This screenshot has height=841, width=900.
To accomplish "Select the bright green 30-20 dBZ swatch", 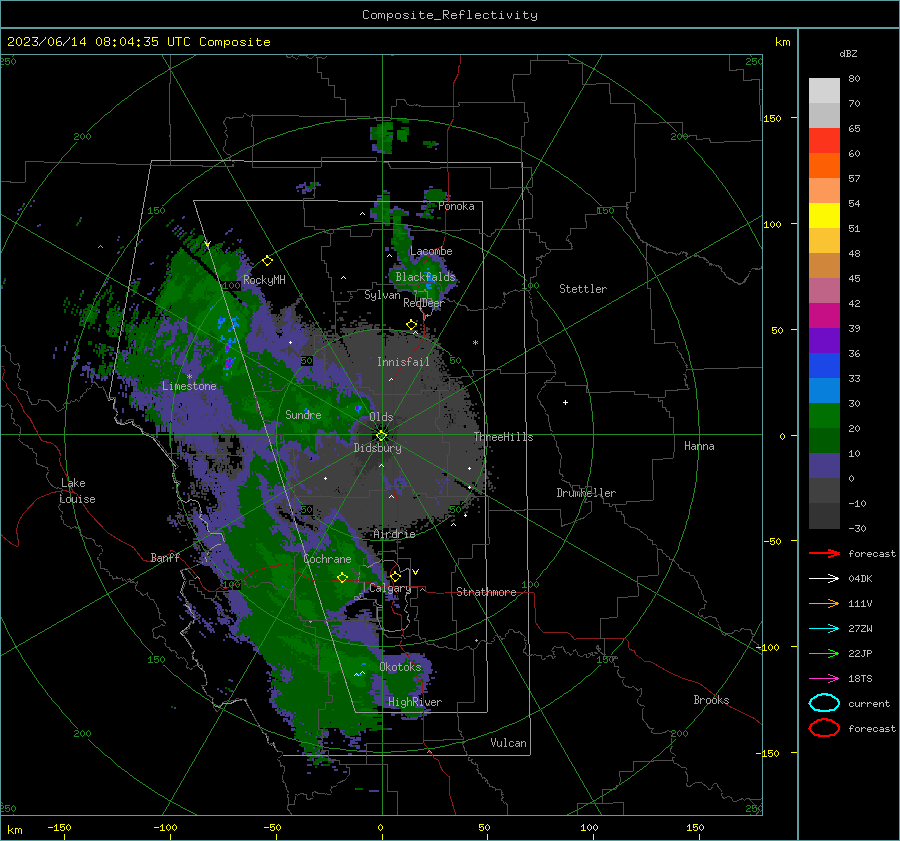I will tap(824, 416).
